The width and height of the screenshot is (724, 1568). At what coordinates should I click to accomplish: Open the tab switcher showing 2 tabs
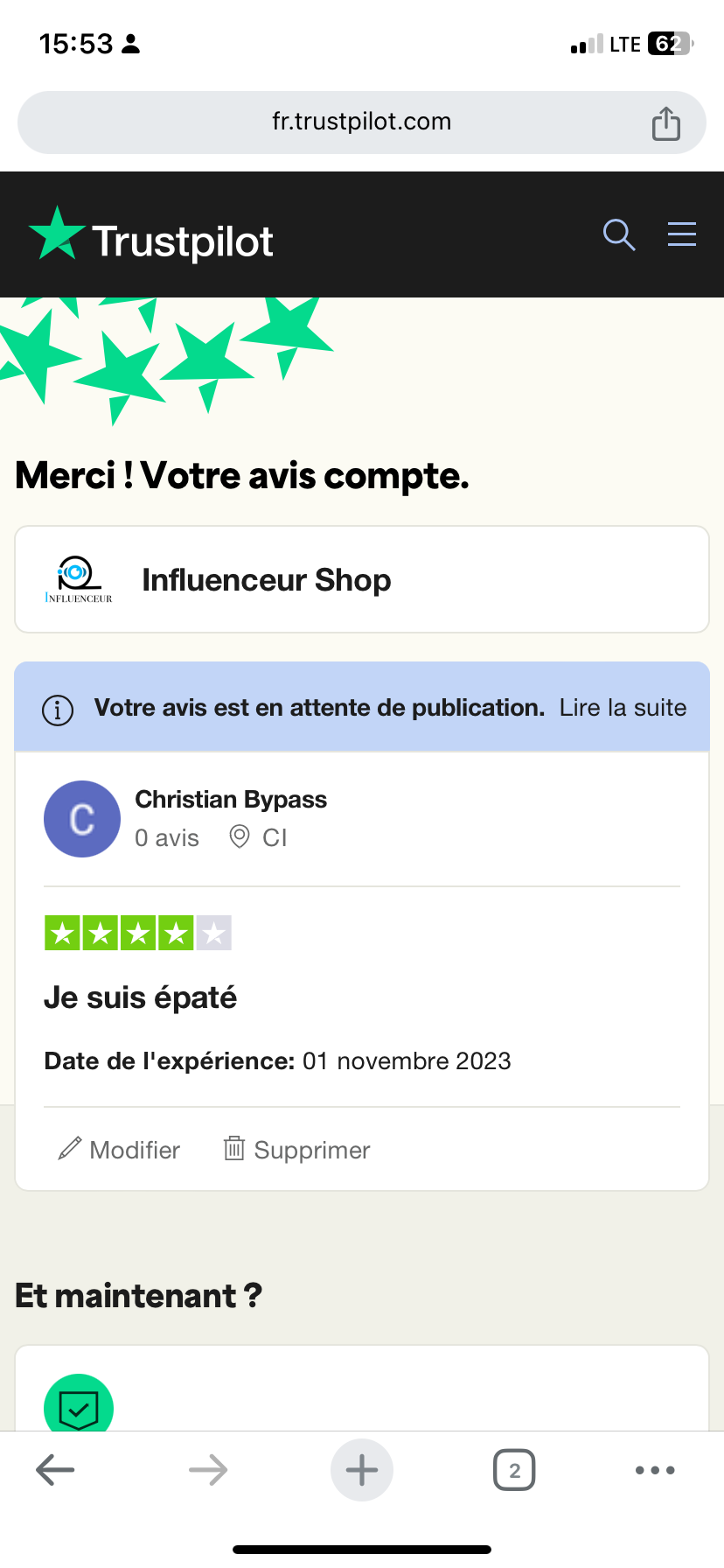(514, 1470)
